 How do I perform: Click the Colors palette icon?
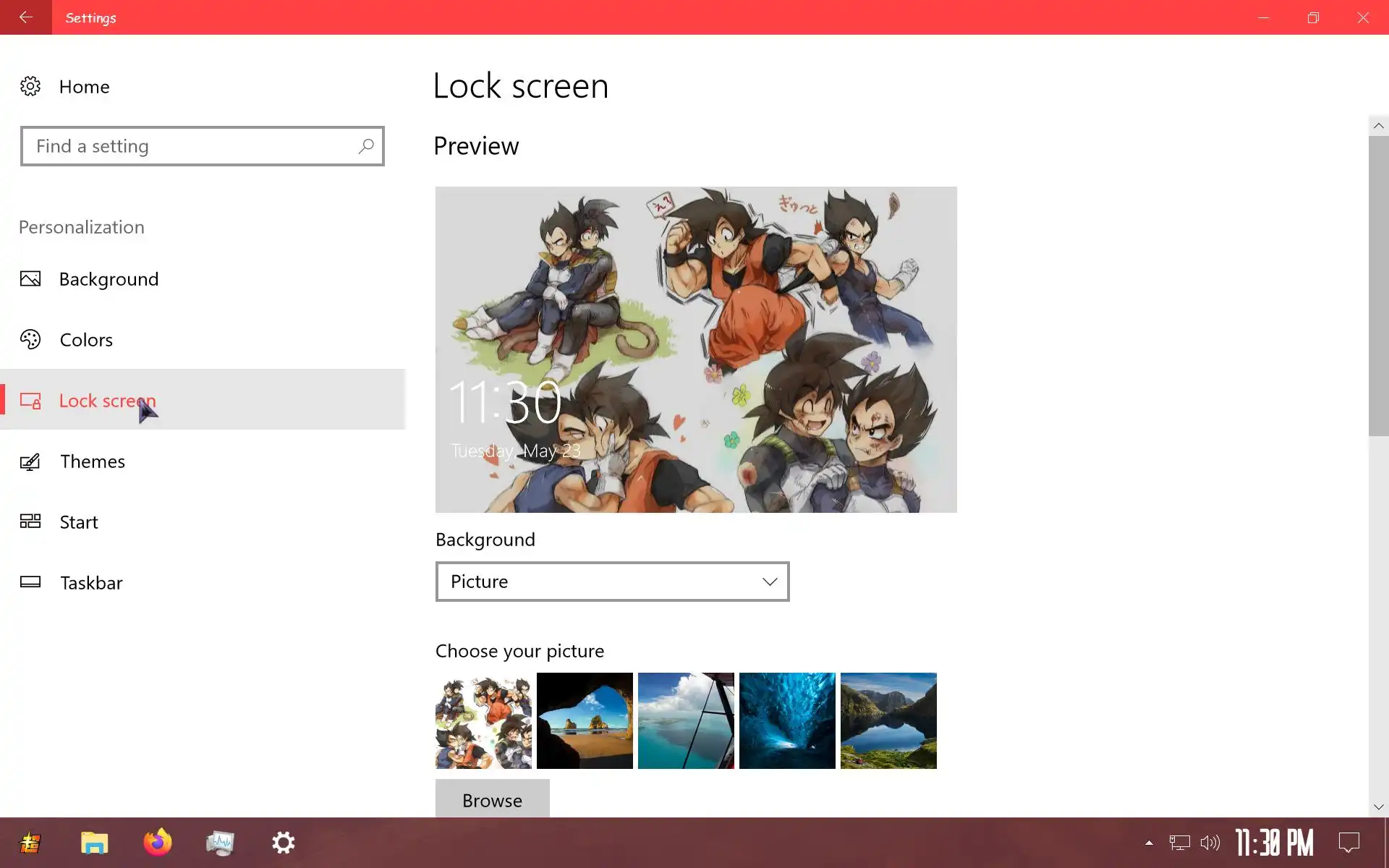coord(30,340)
